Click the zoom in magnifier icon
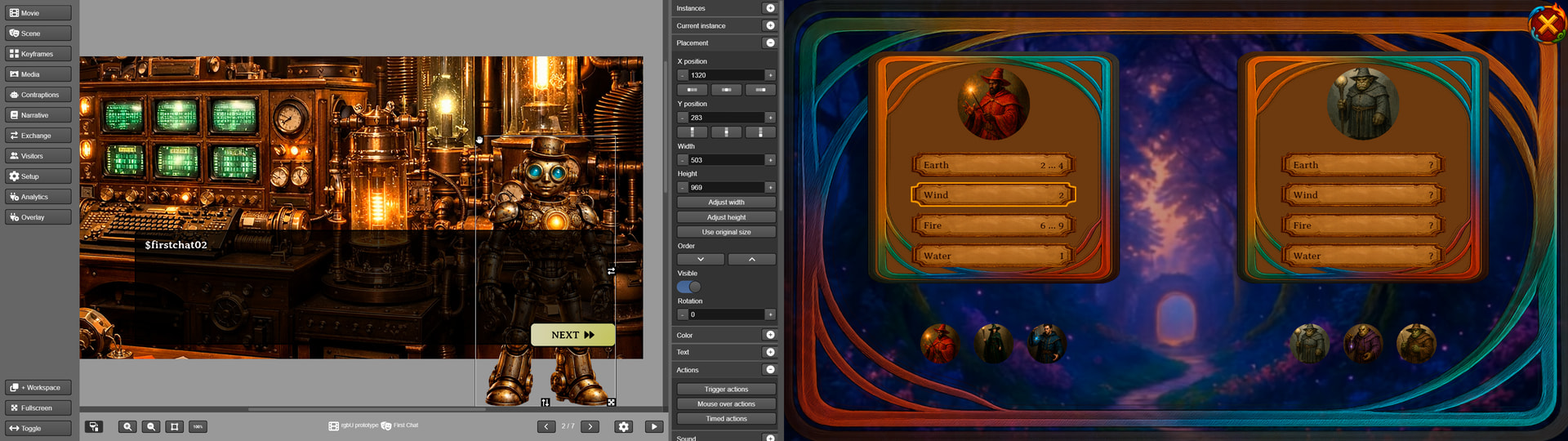 127,426
